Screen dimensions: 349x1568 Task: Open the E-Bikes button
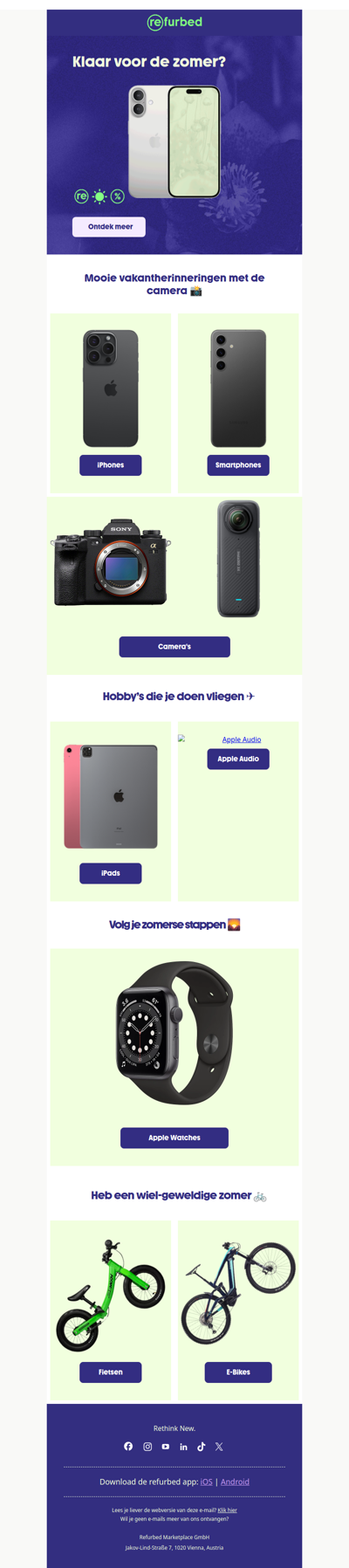tap(238, 1372)
